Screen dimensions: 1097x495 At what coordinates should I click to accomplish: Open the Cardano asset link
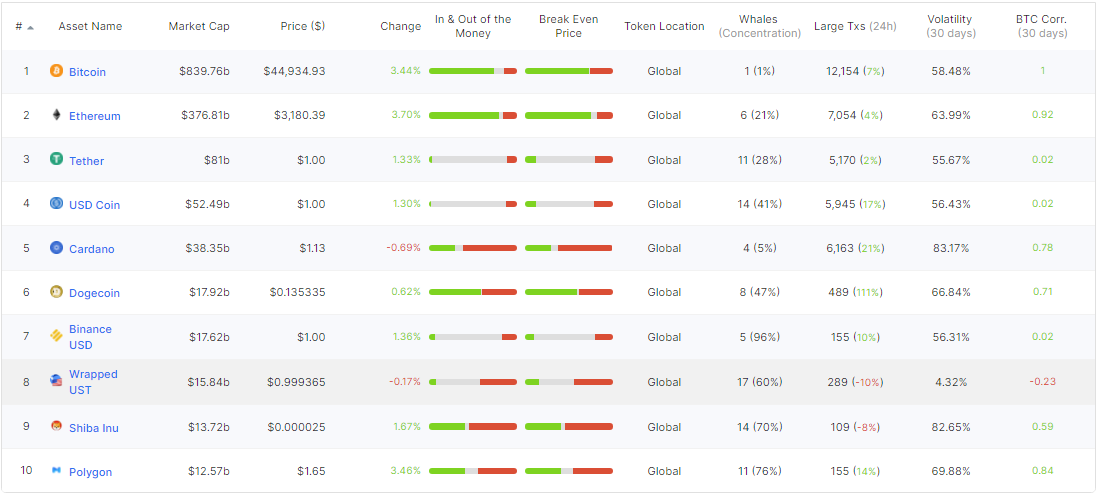92,249
